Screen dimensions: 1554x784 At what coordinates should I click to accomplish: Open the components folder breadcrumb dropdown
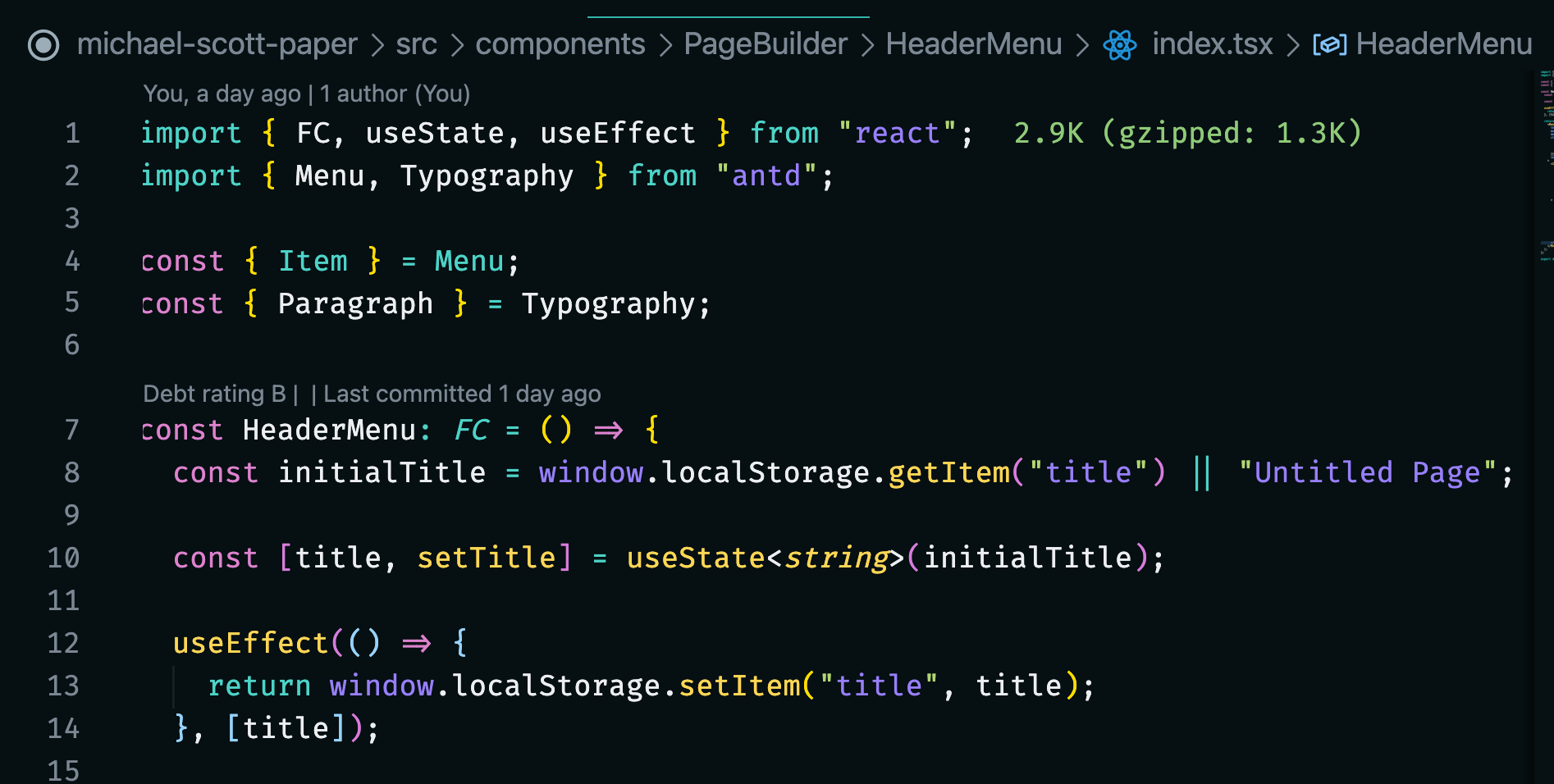click(560, 44)
